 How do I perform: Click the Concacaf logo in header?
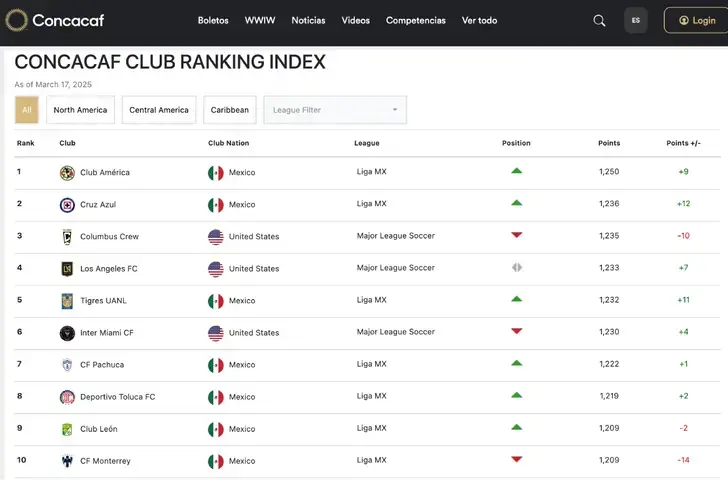55,20
